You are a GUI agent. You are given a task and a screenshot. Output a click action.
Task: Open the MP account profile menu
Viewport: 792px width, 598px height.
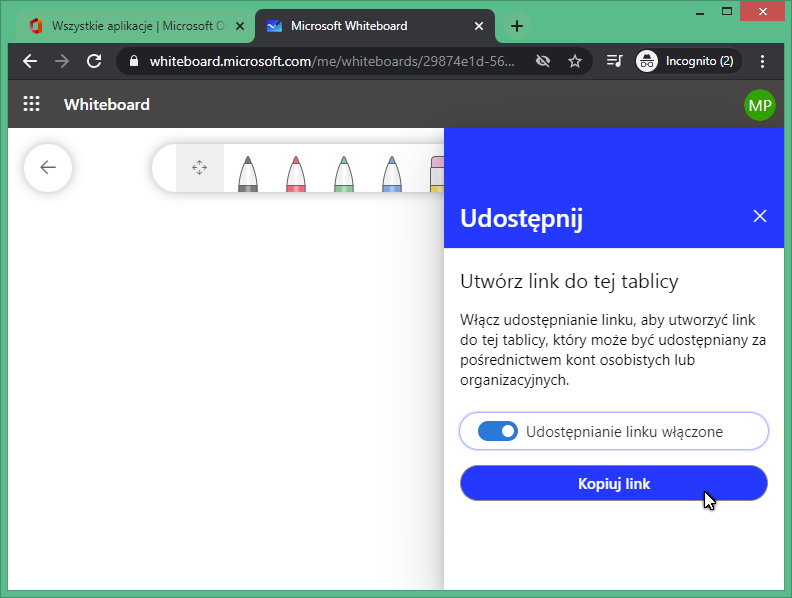759,105
